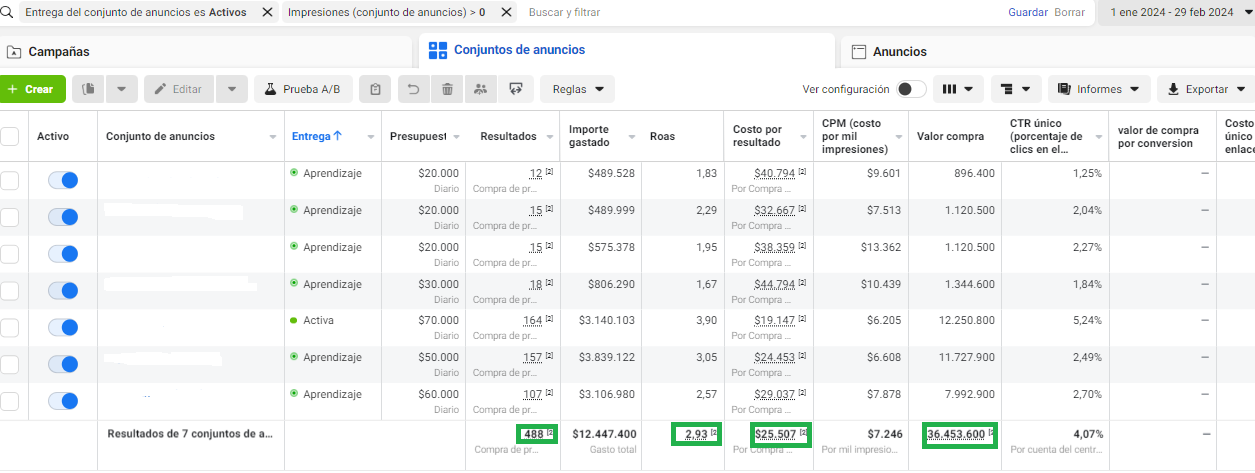Check the row checkbox for $3.839.122 ad set
The width and height of the screenshot is (1255, 473).
(x=9, y=365)
